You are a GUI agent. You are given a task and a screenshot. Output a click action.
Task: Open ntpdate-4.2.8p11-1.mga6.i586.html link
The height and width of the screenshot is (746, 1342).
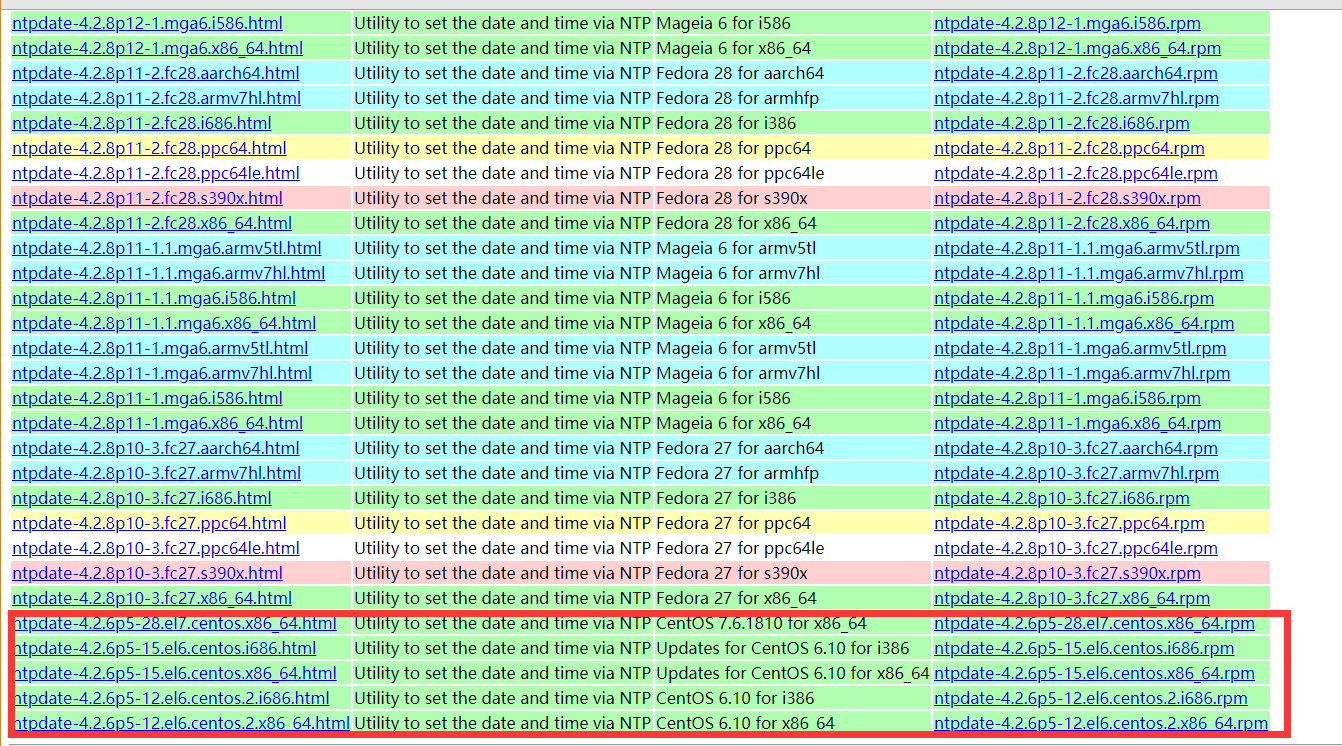coord(147,398)
